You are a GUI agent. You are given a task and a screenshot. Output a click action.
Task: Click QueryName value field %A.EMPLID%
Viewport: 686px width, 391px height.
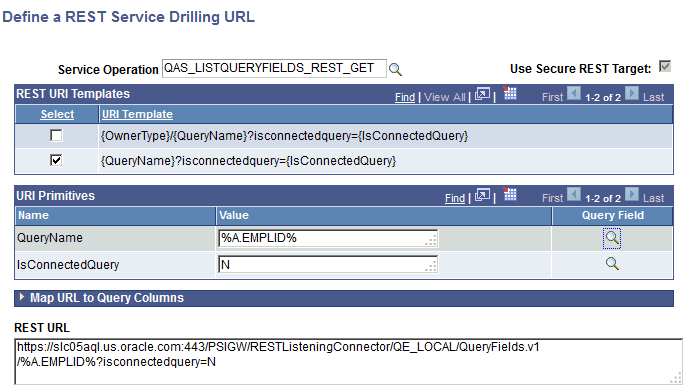click(328, 238)
